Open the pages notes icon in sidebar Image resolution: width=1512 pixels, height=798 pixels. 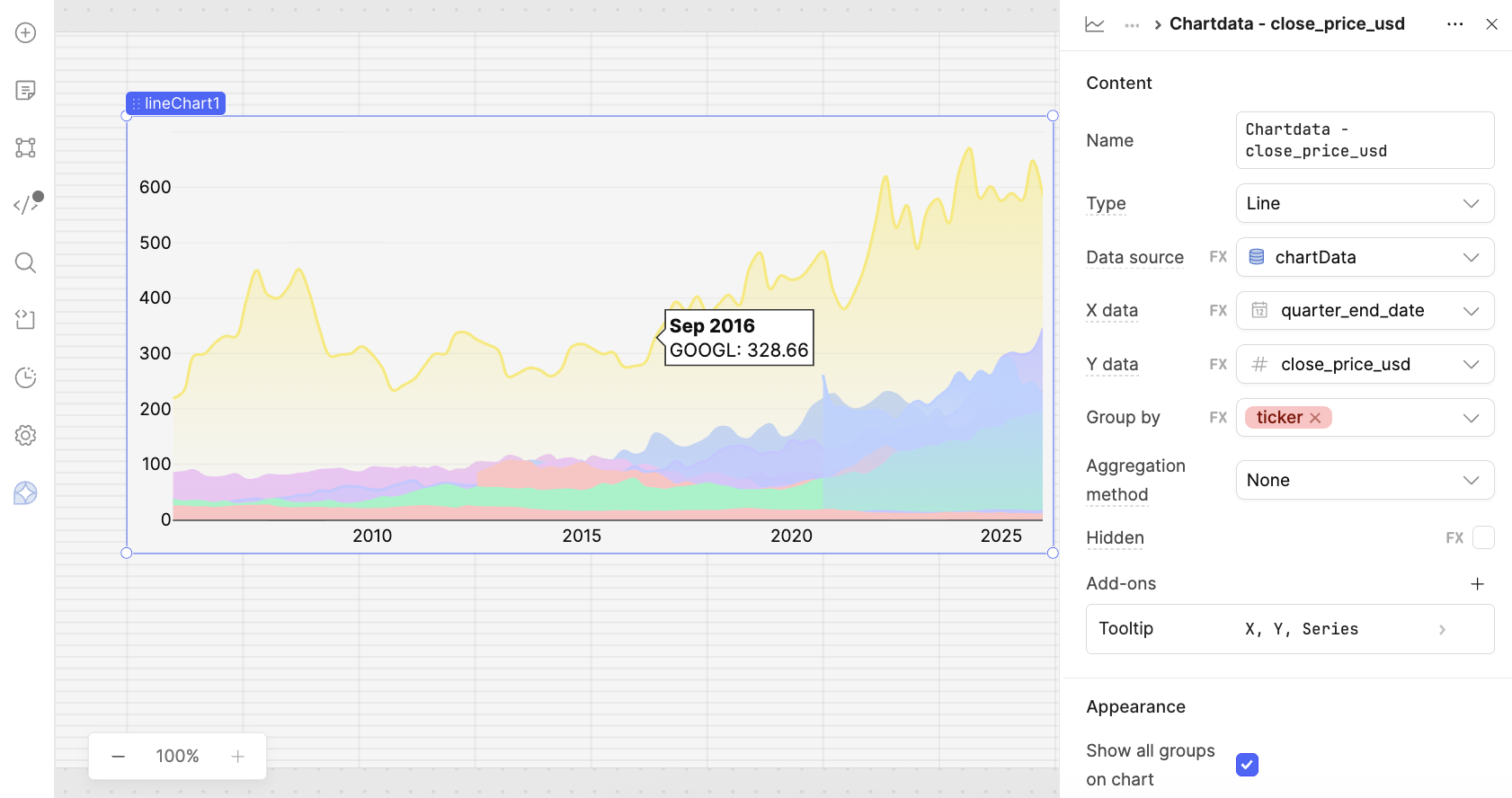(x=25, y=91)
